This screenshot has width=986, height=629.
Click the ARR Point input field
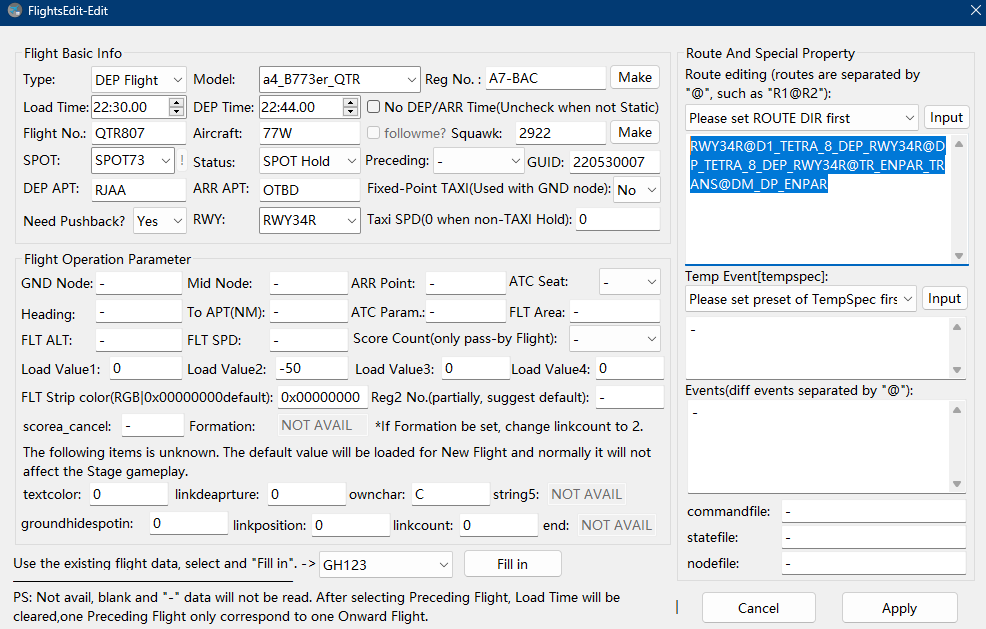coord(465,283)
